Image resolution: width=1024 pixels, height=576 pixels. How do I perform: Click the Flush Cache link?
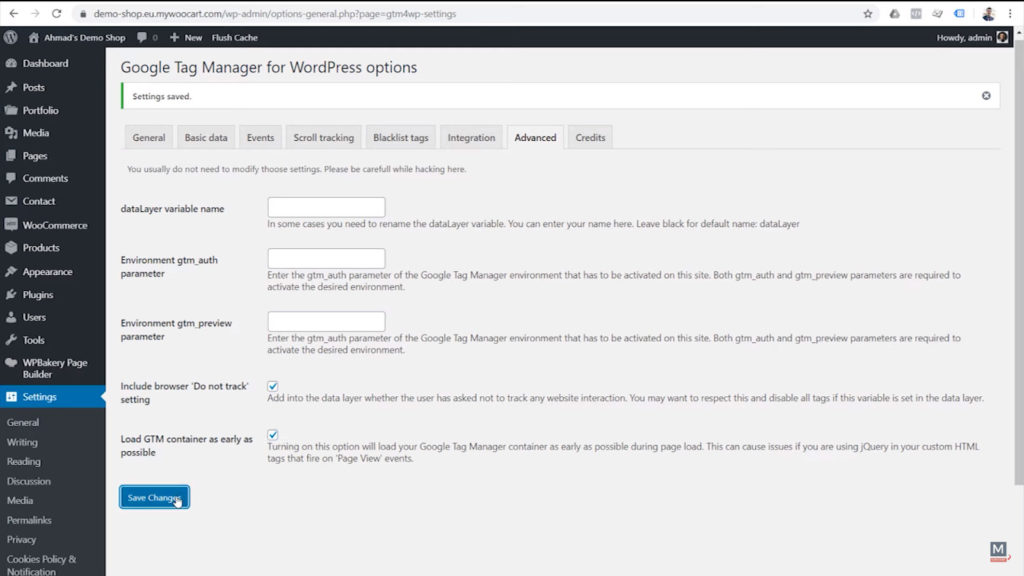234,37
